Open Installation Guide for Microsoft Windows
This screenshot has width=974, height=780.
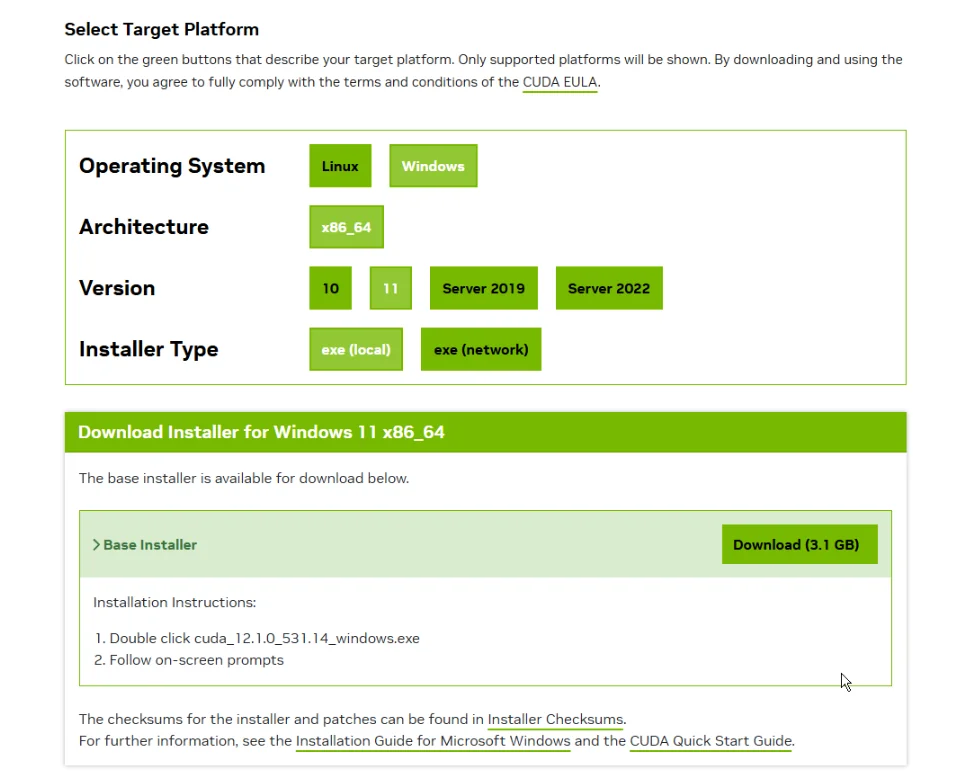(433, 741)
